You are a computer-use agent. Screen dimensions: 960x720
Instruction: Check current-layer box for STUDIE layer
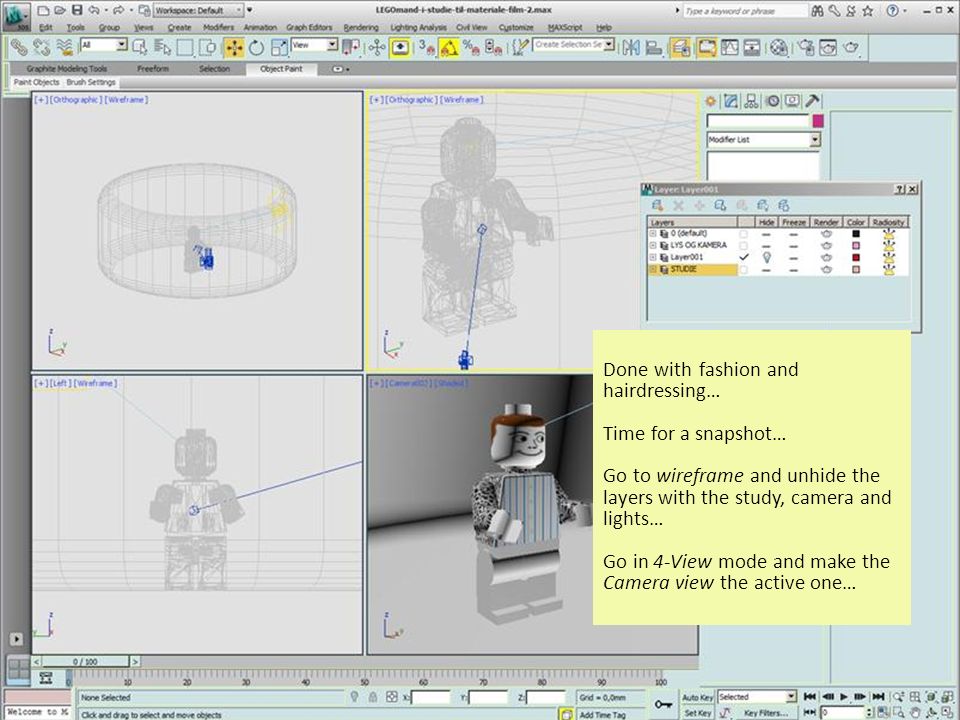coord(743,269)
